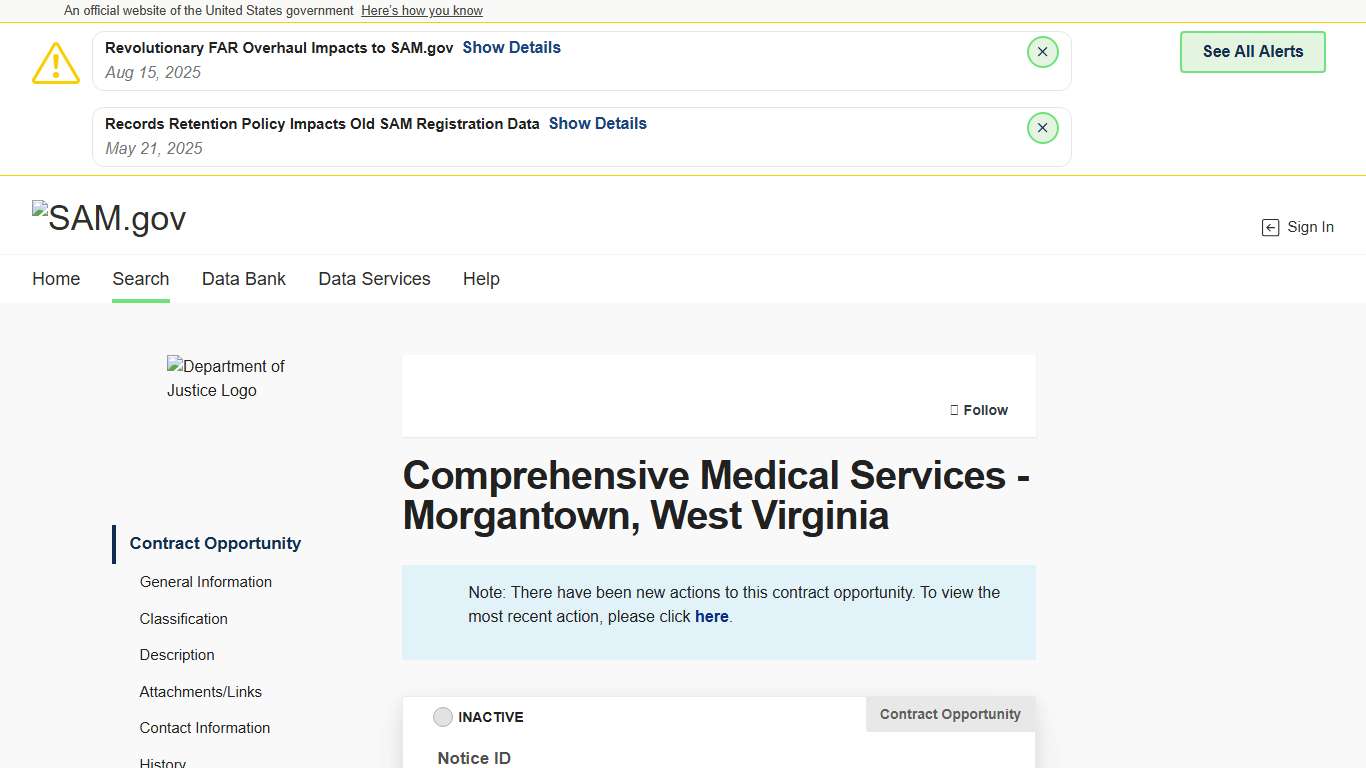Open the Help menu item
The image size is (1366, 768).
coord(481,279)
